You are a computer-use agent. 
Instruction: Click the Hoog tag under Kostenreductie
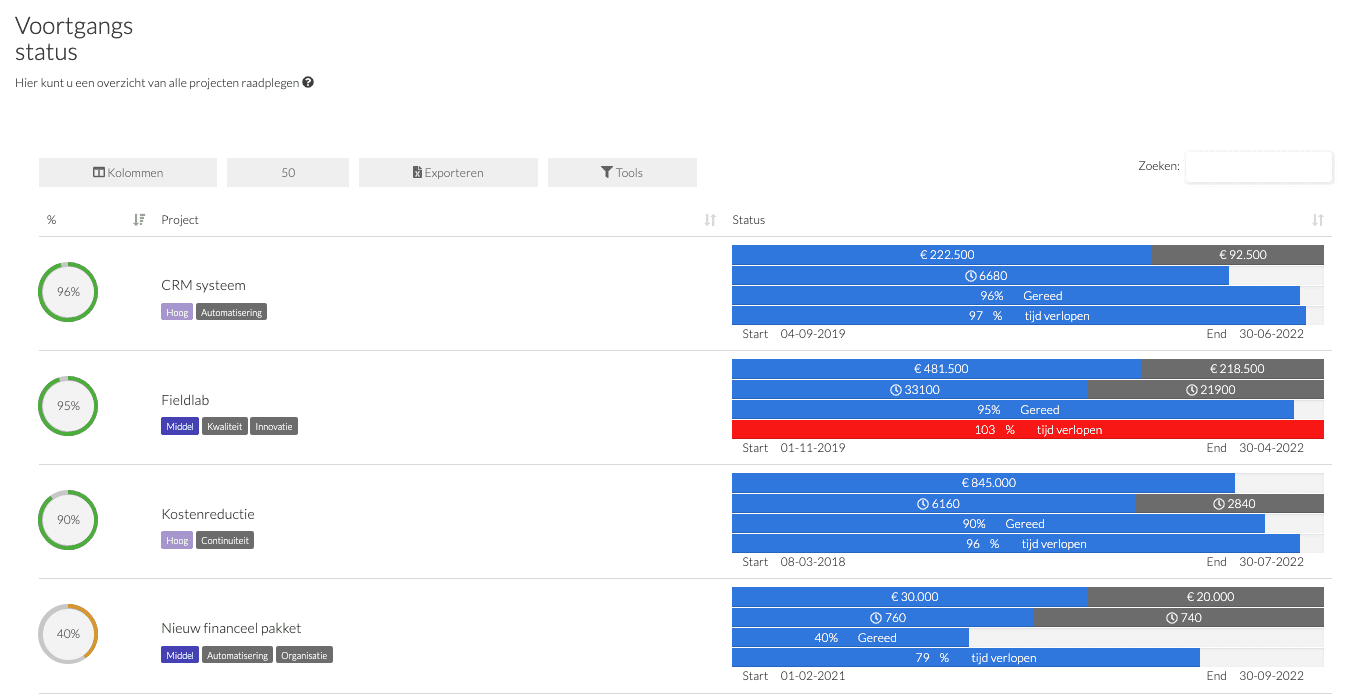[x=177, y=541]
